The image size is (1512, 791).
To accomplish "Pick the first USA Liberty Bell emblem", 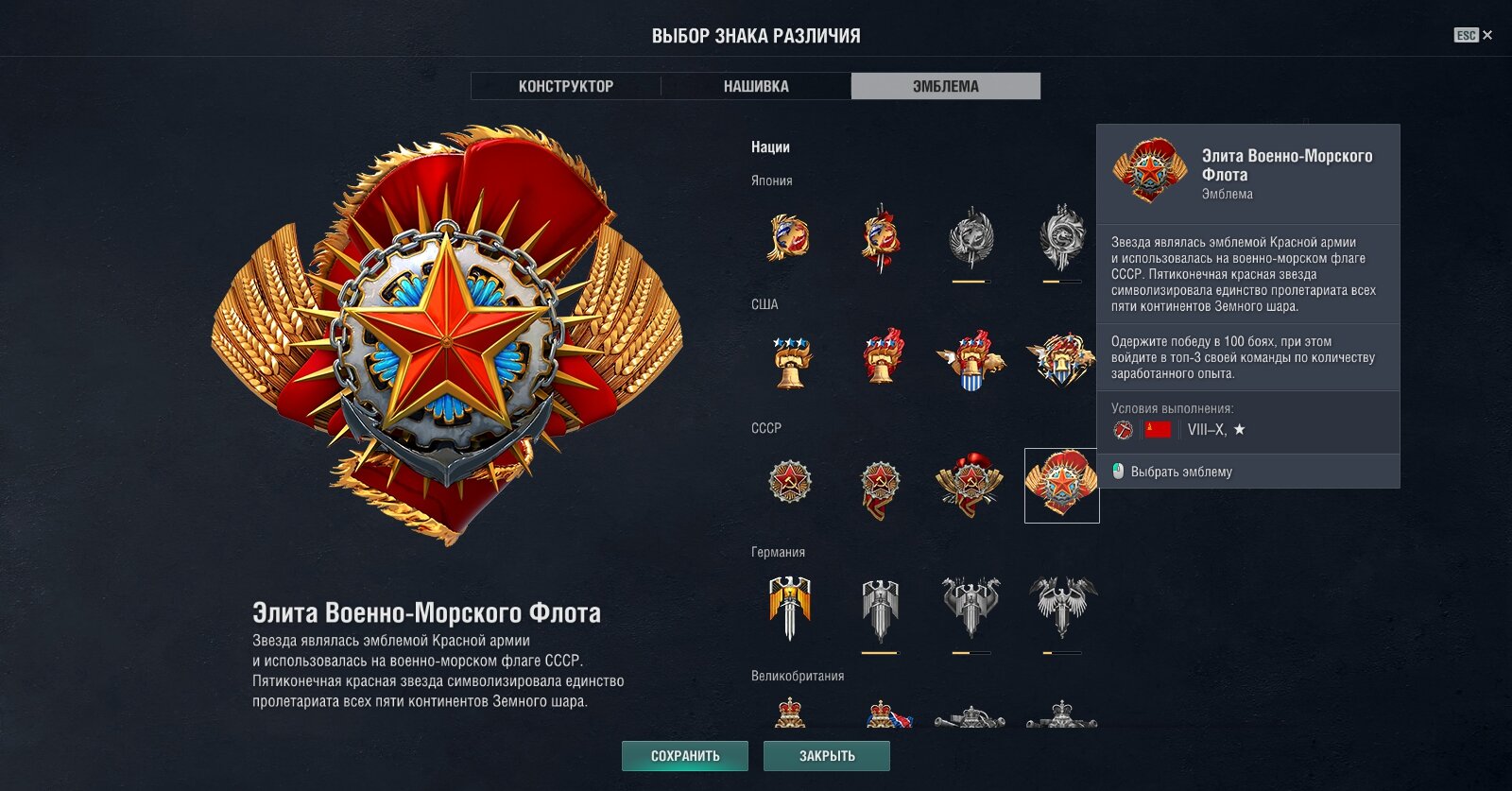I will point(789,361).
